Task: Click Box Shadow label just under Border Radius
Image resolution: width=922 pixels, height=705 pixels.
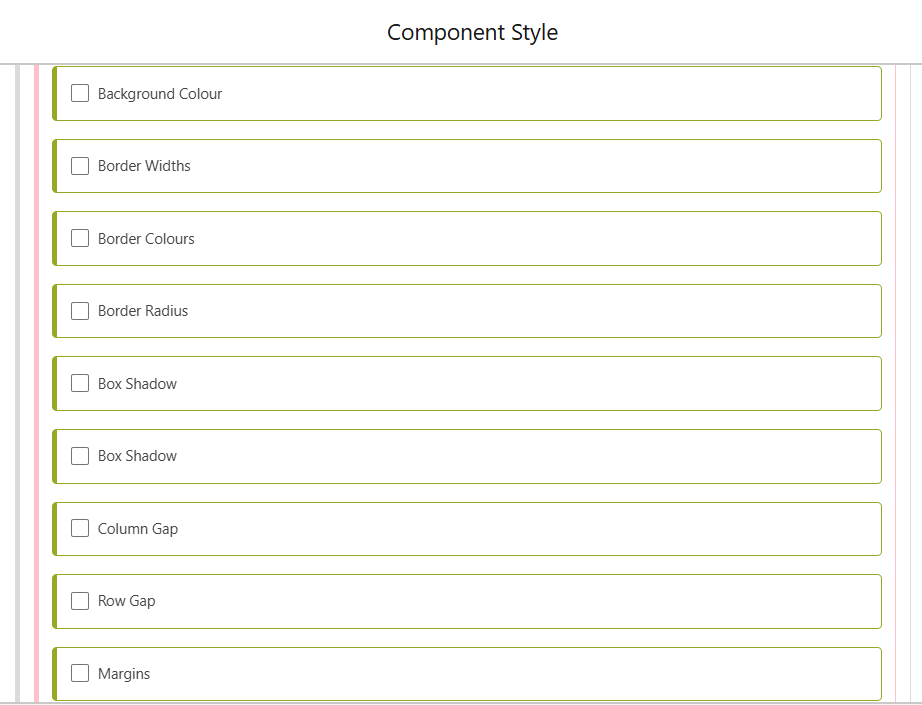Action: [137, 384]
